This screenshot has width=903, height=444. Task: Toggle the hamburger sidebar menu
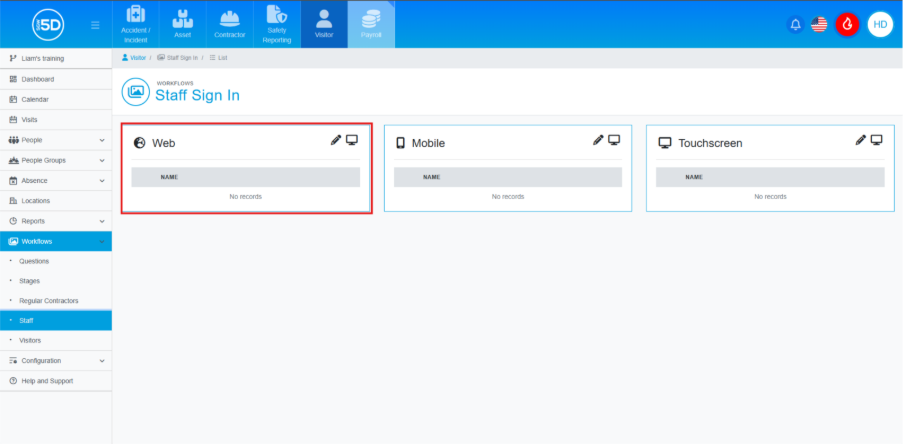click(x=95, y=24)
